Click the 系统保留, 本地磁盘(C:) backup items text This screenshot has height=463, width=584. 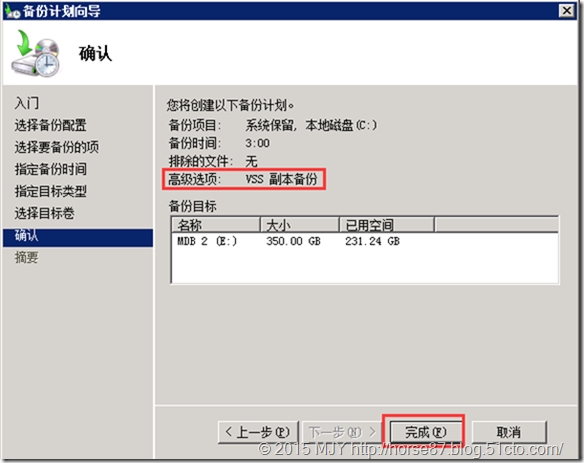tap(311, 125)
